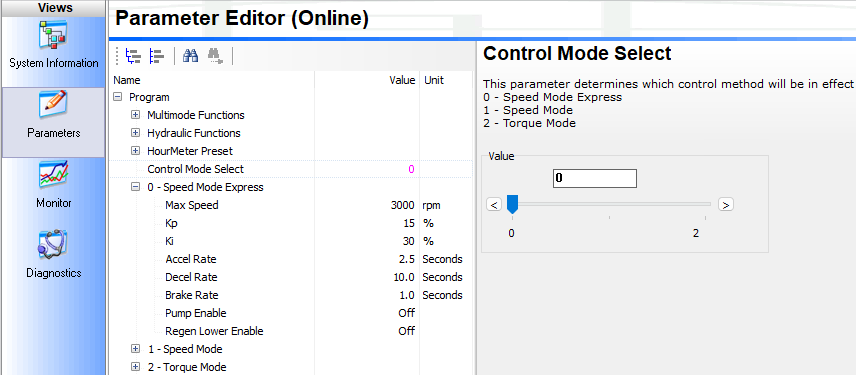
Task: Collapse the Program tree node
Action: 117,97
